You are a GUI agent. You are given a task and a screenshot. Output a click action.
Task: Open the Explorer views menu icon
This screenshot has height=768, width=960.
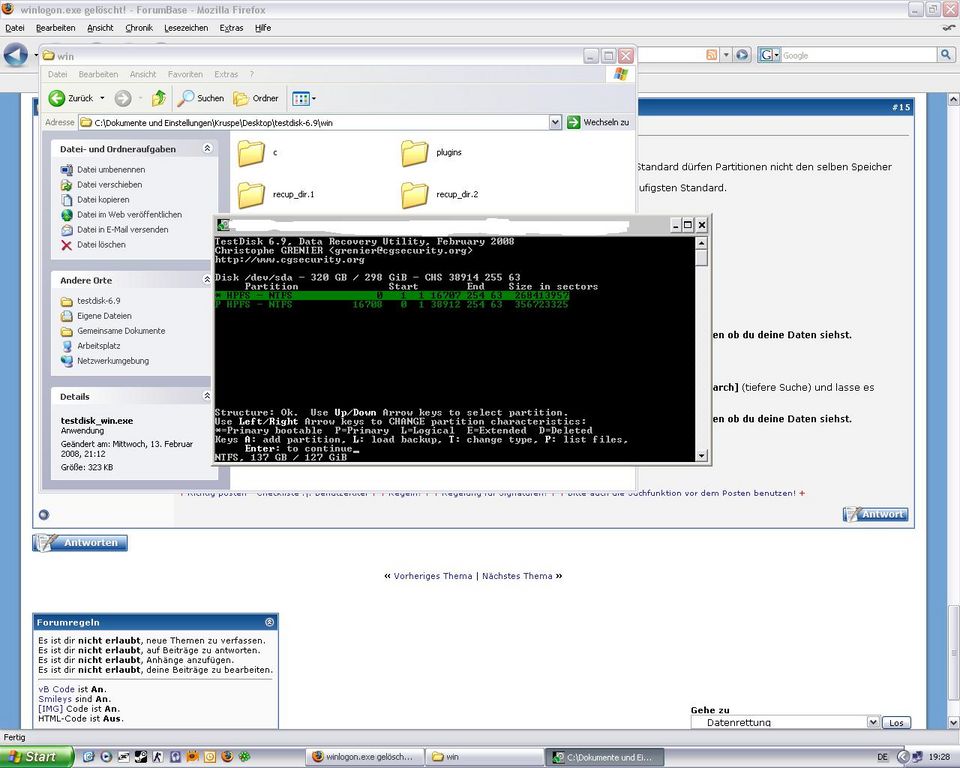[301, 99]
